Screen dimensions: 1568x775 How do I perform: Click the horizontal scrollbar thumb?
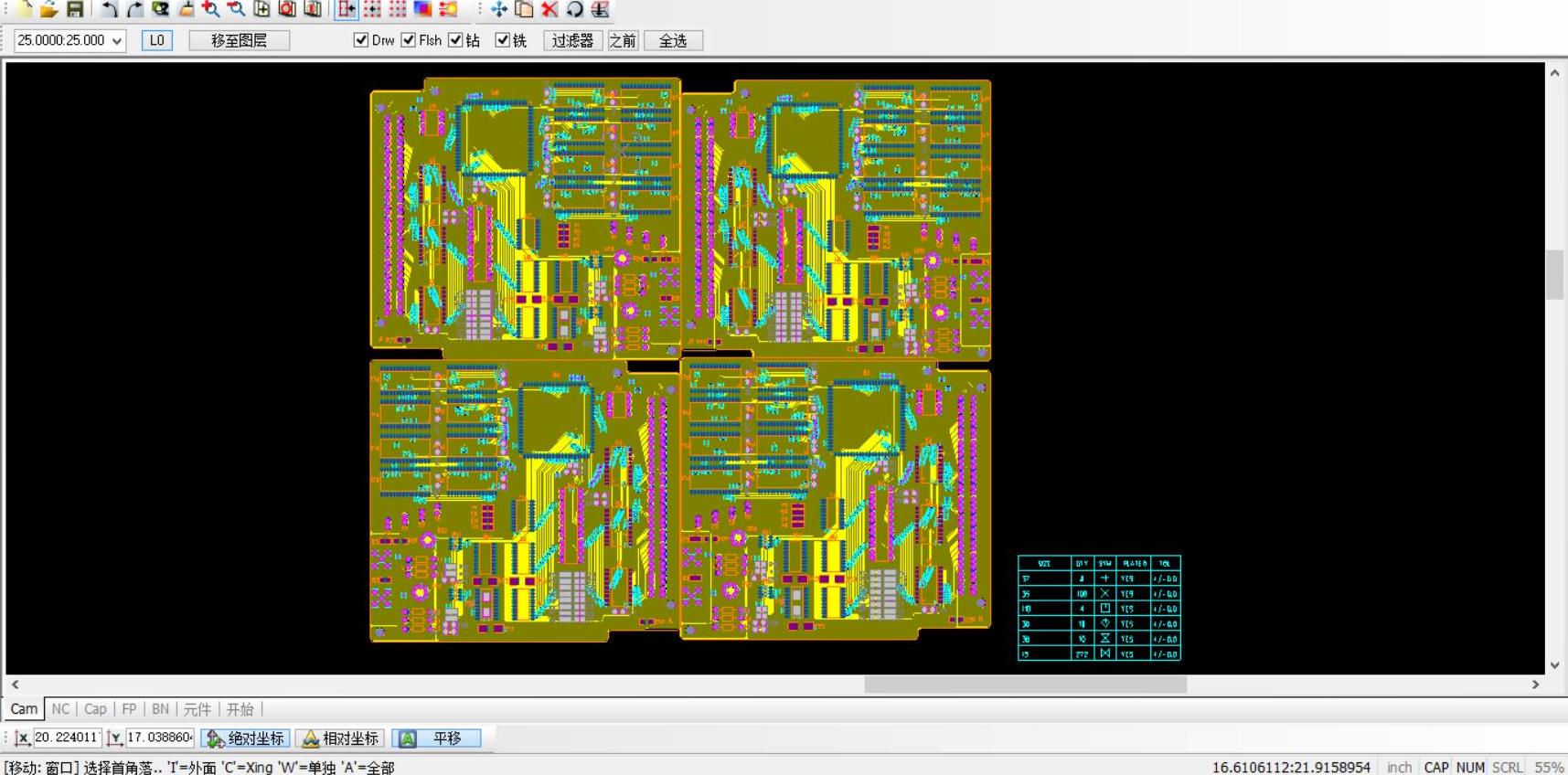(x=1025, y=685)
